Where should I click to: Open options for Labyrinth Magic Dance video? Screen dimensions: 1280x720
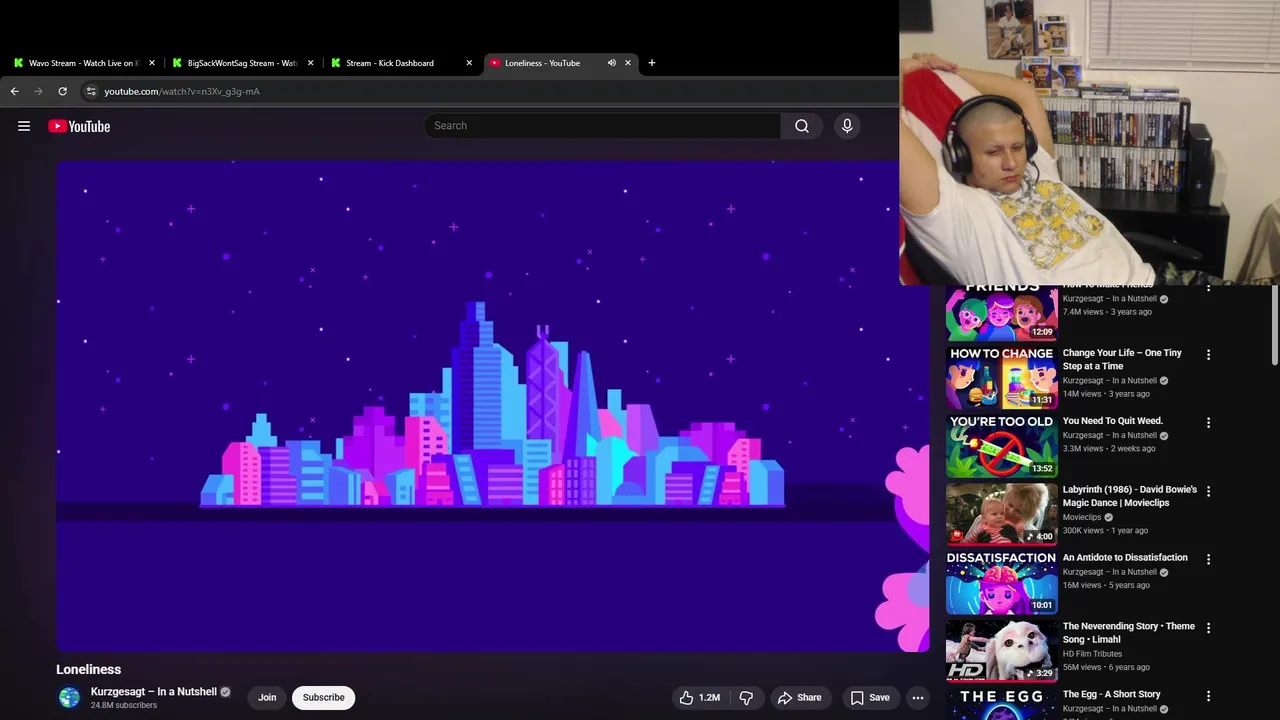1208,491
